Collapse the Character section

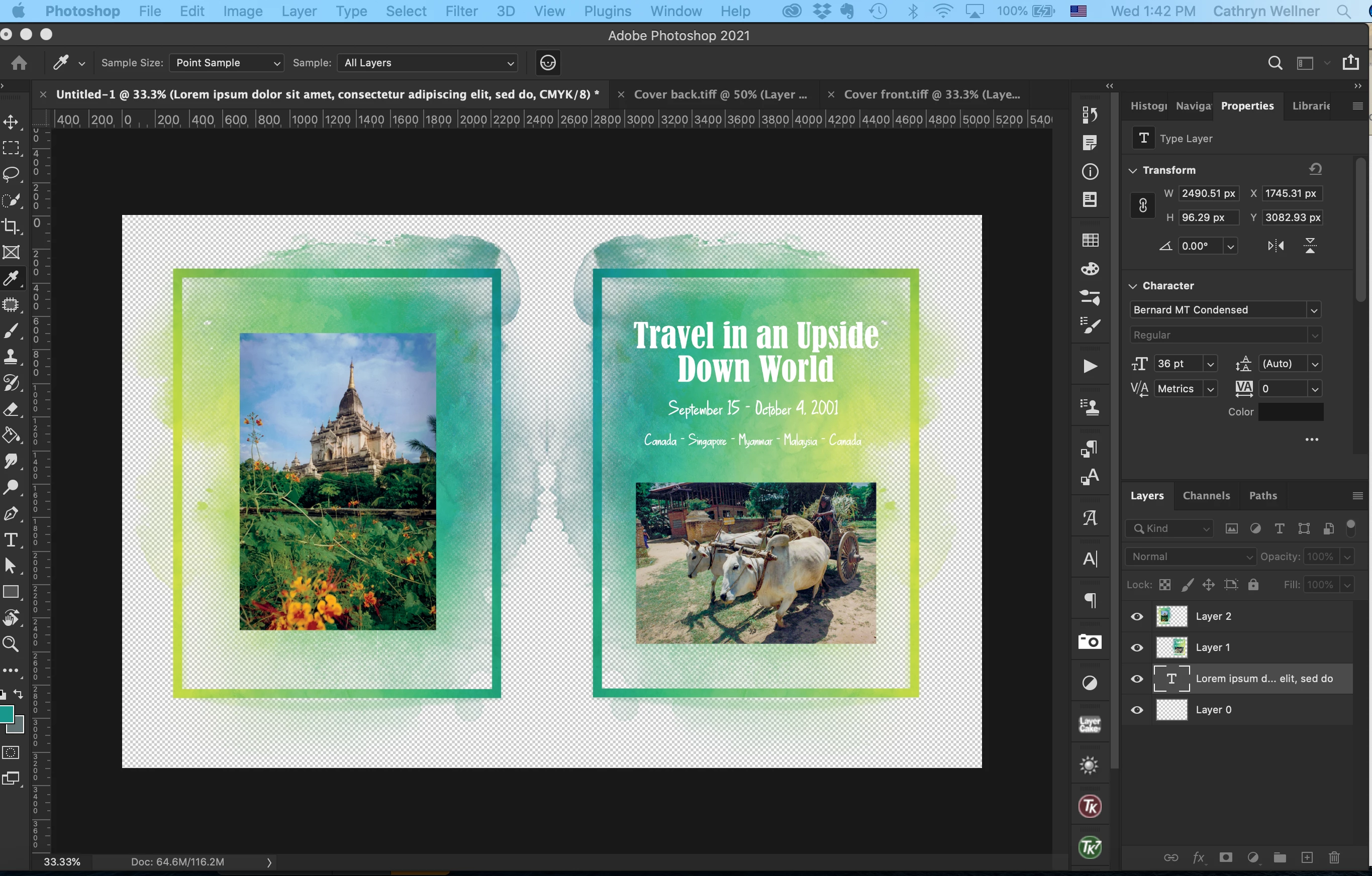pos(1133,286)
